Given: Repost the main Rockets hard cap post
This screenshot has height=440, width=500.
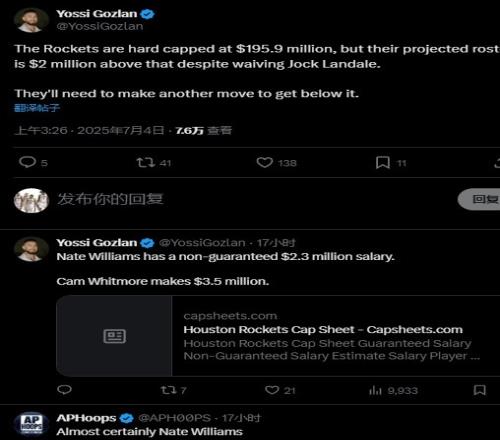Looking at the screenshot, I should click(146, 162).
